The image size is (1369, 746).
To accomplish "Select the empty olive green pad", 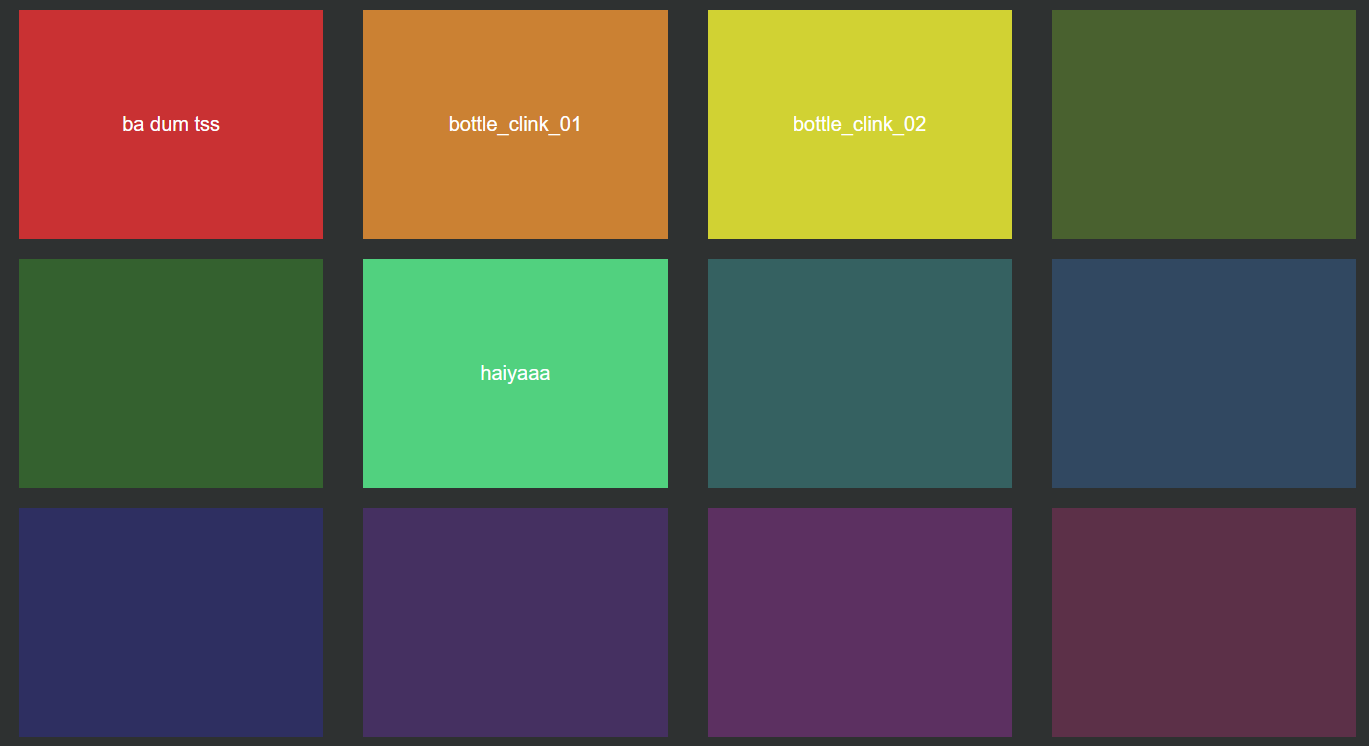I will click(1204, 124).
